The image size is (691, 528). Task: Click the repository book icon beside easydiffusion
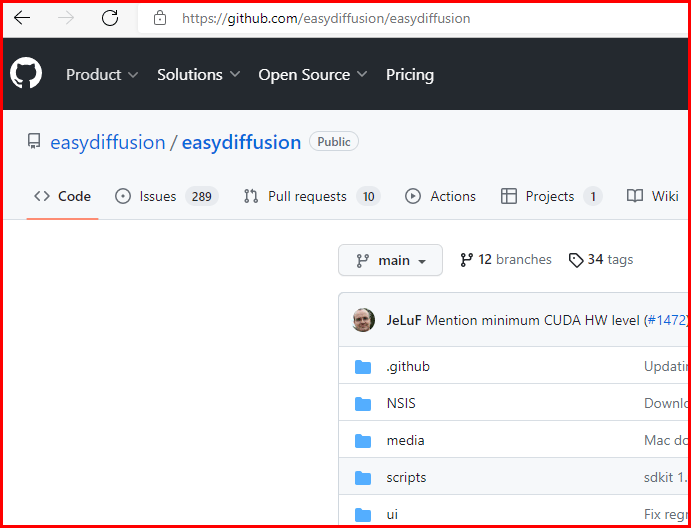(x=33, y=142)
